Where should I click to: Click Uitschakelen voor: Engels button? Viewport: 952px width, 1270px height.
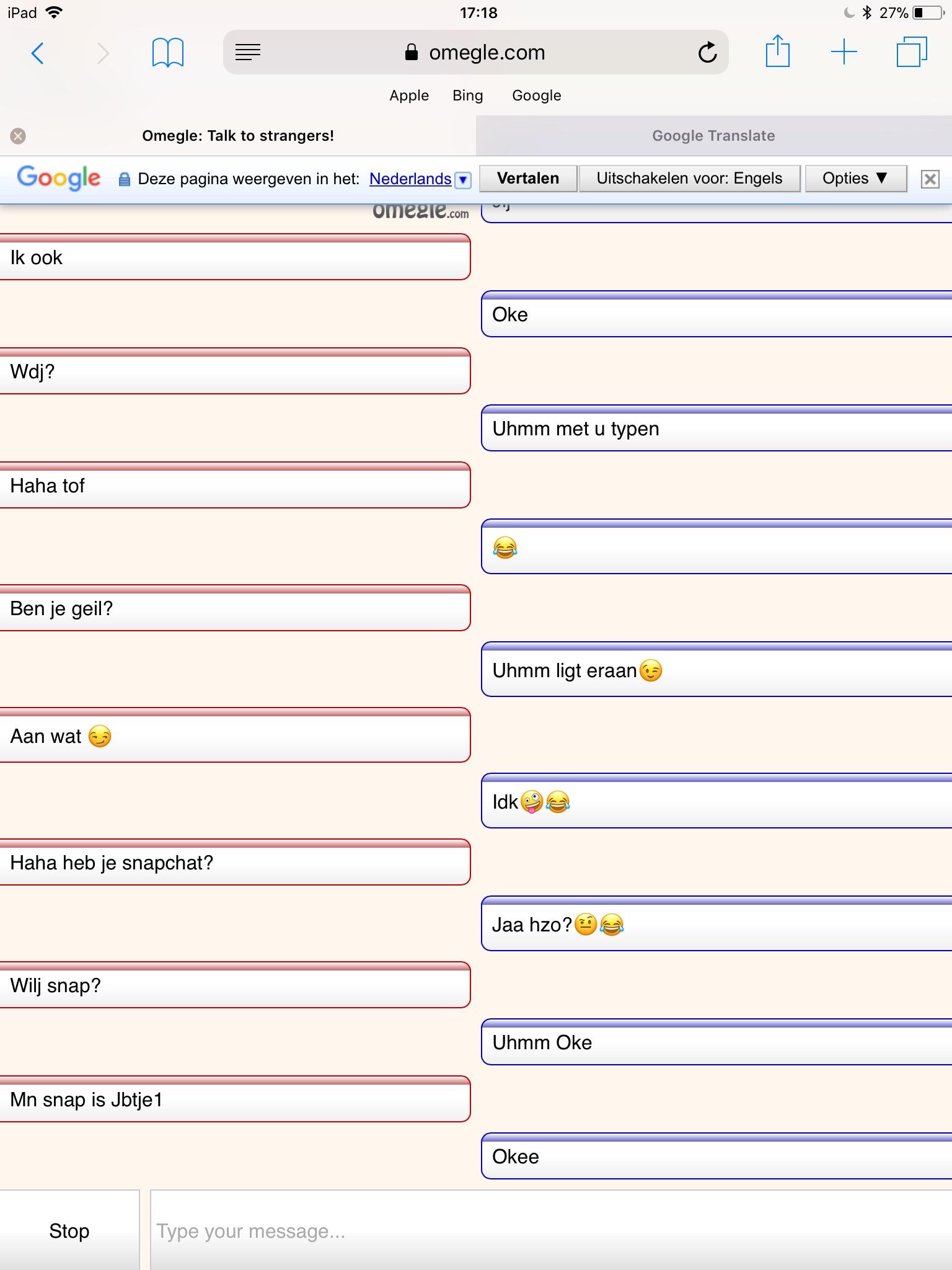pos(689,179)
